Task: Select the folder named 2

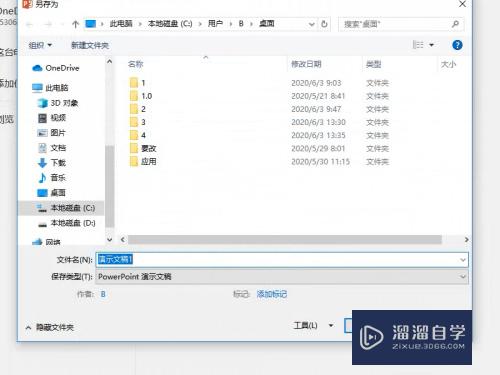Action: [138, 109]
